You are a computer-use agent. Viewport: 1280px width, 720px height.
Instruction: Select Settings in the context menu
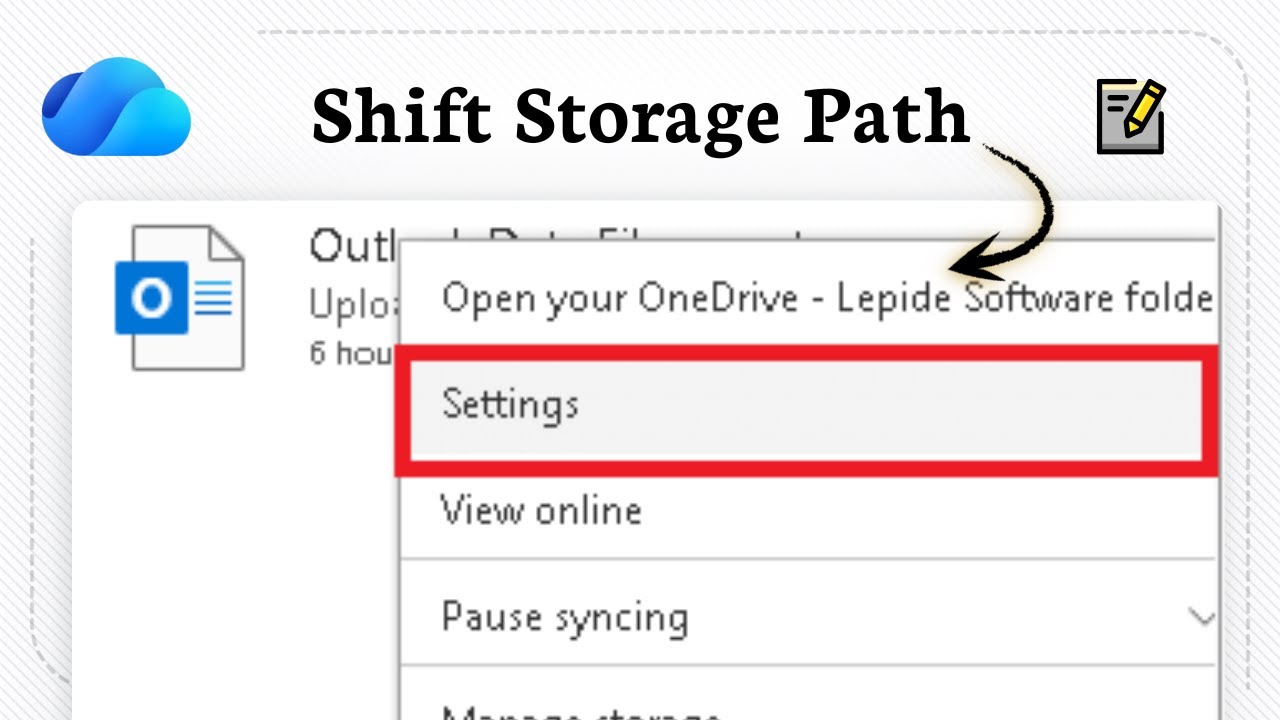coord(510,404)
